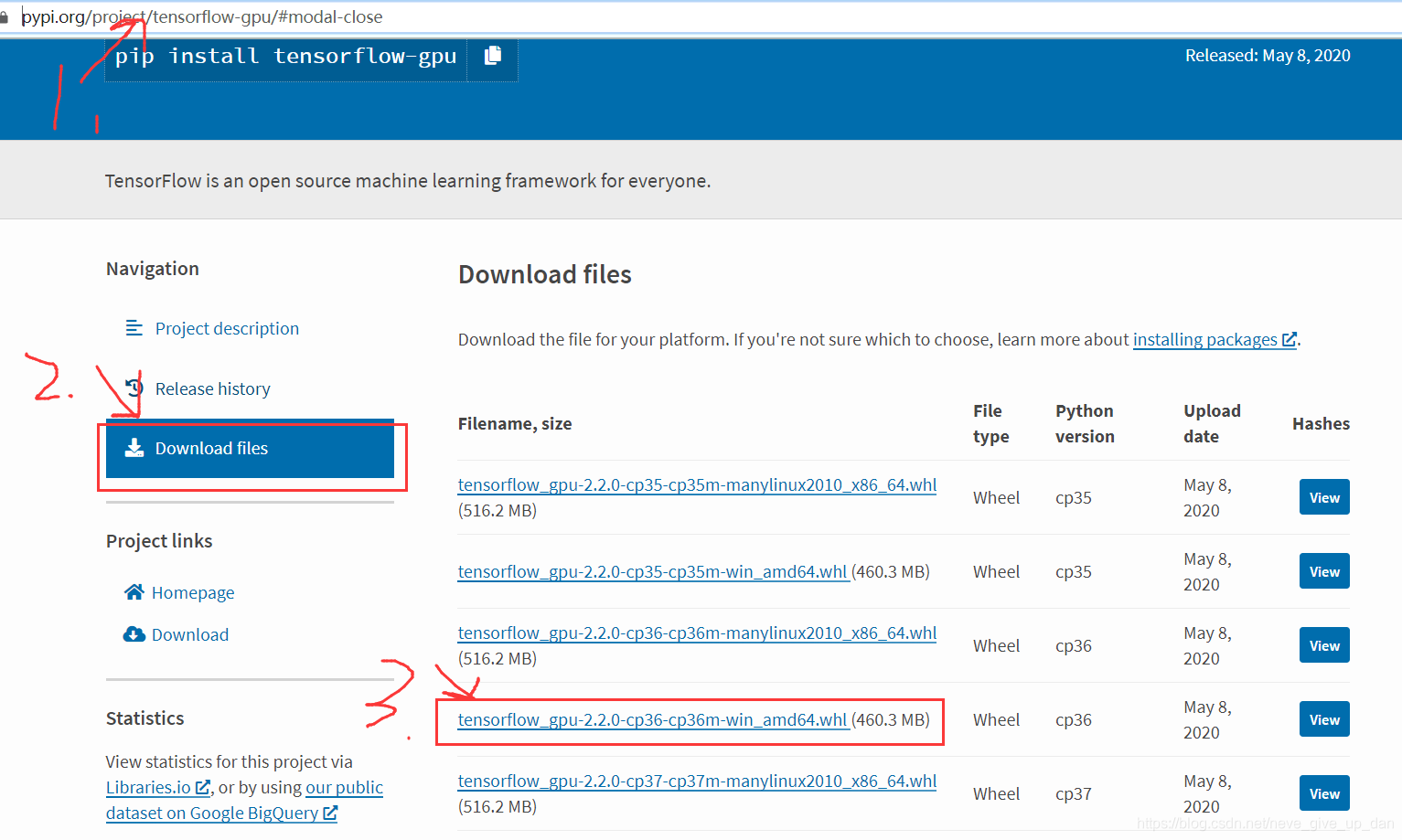Click the Hashes column header

pos(1321,423)
